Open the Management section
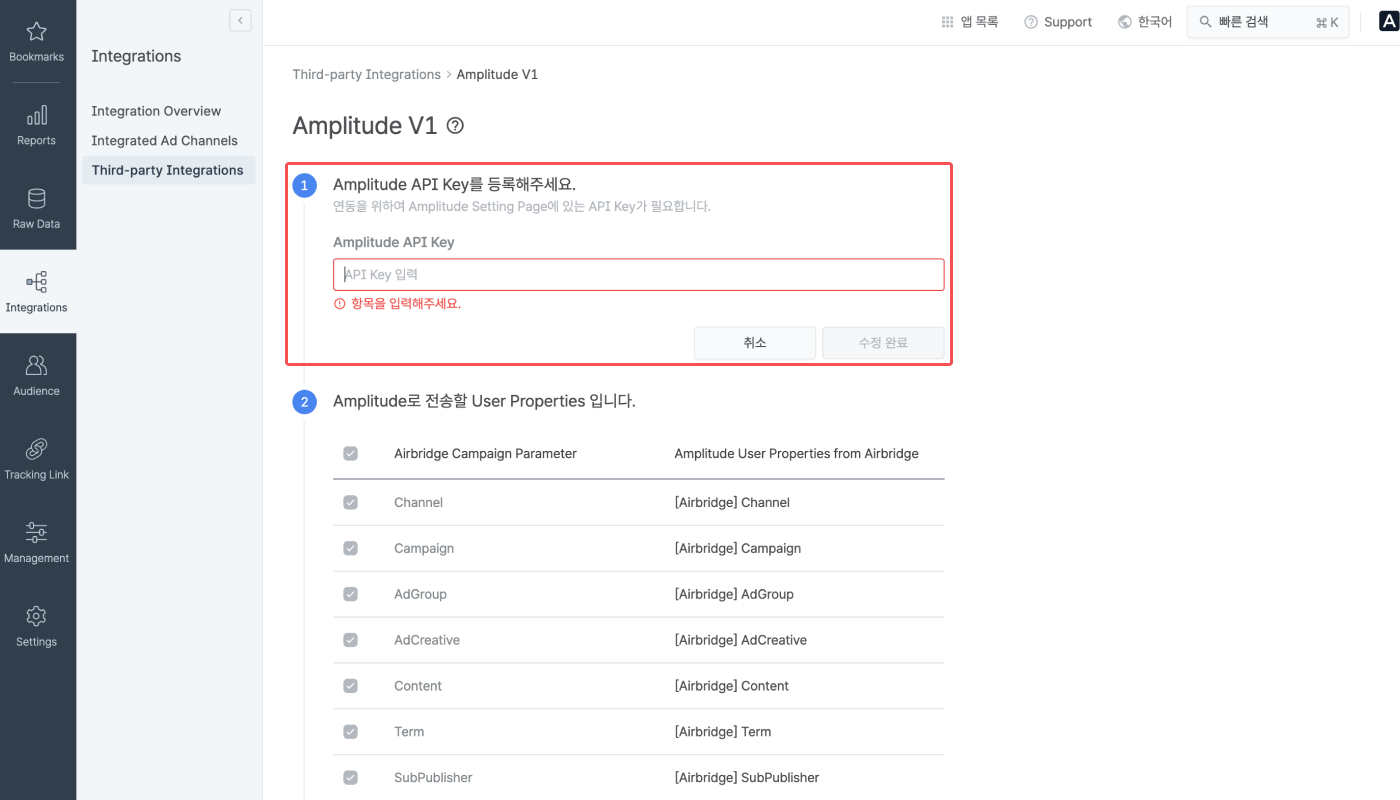The image size is (1400, 800). tap(37, 541)
